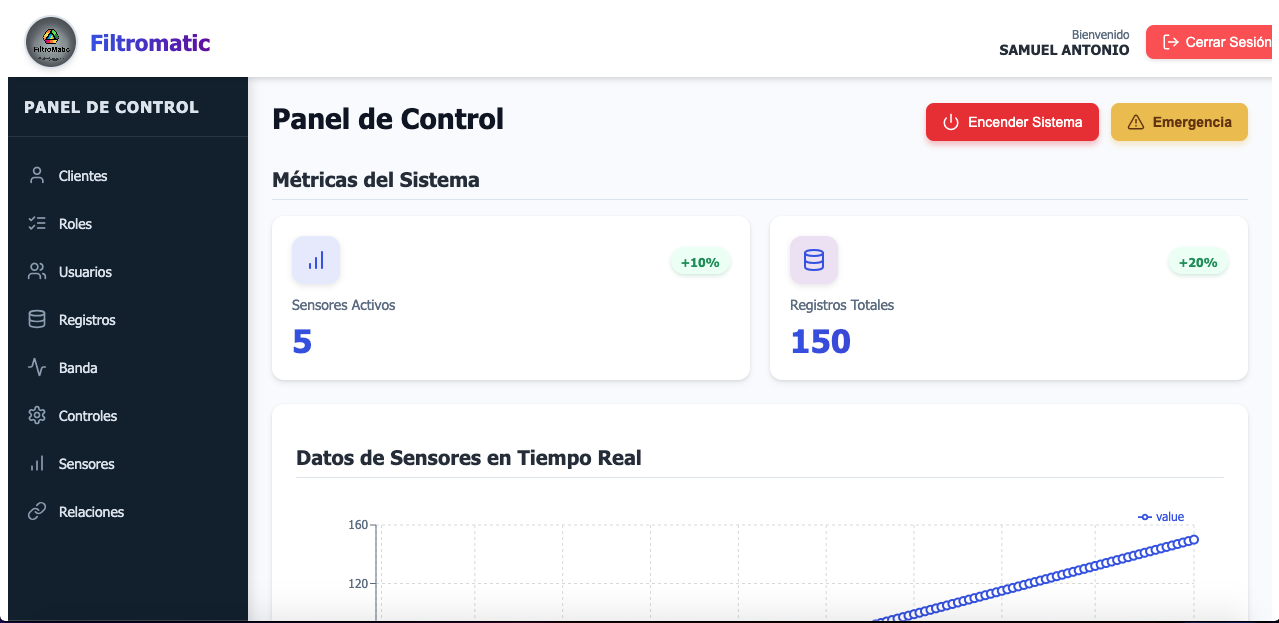1279x623 pixels.
Task: Click the value legend entry on chart
Action: tap(1161, 517)
